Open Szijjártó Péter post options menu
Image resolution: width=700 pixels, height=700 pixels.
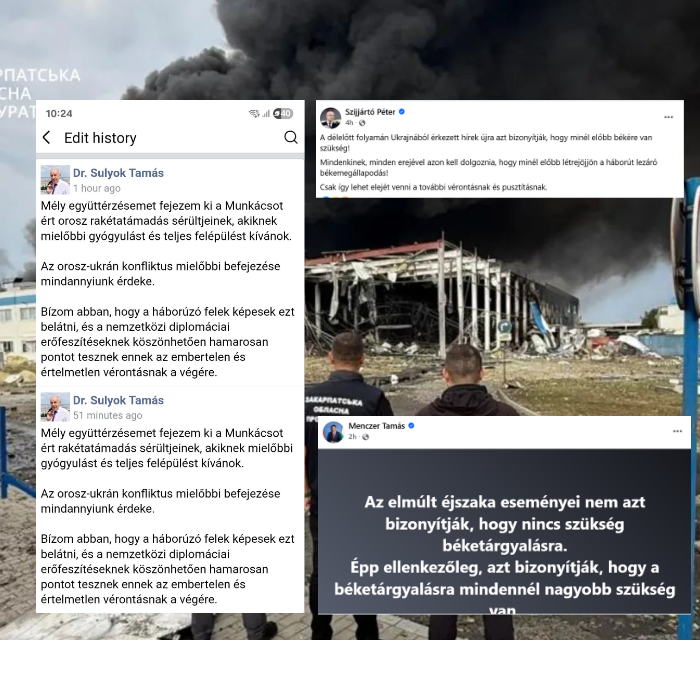(668, 117)
